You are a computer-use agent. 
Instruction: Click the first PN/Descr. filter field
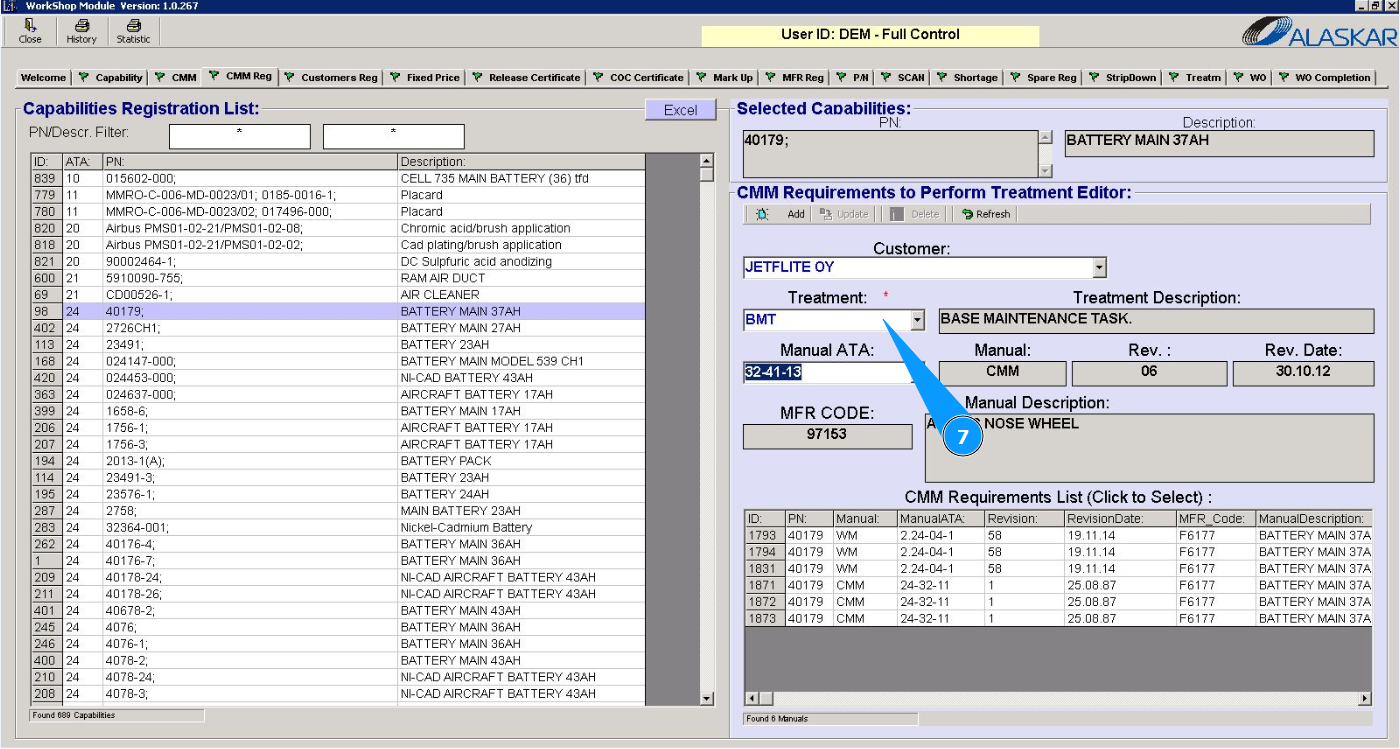239,136
